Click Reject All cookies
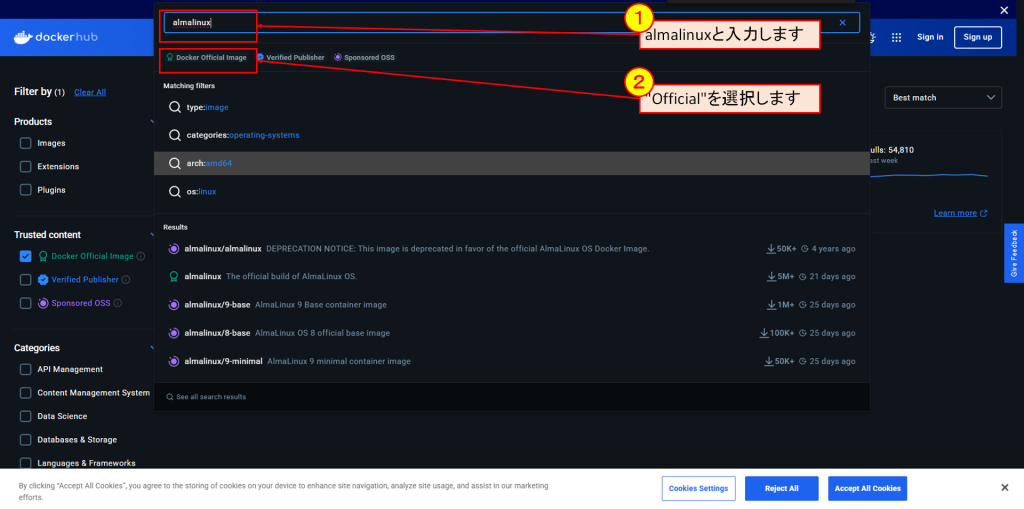This screenshot has width=1024, height=509. (781, 488)
